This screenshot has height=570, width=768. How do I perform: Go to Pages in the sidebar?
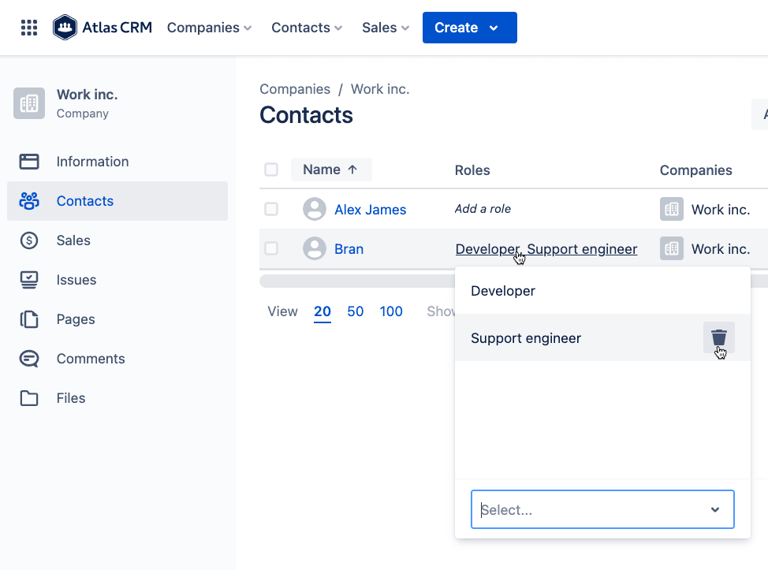pos(76,319)
